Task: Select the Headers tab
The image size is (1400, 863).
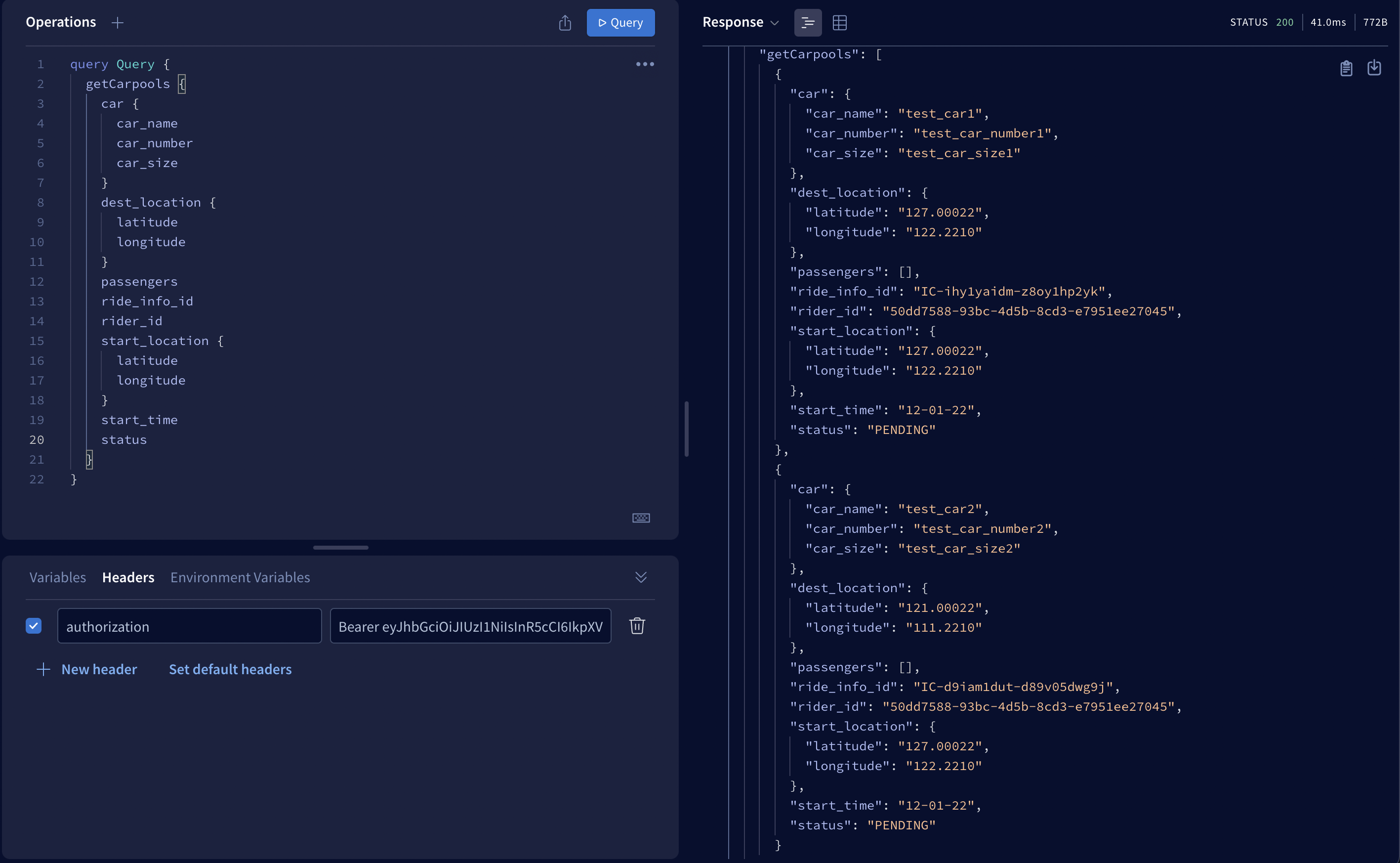Action: pyautogui.click(x=128, y=577)
